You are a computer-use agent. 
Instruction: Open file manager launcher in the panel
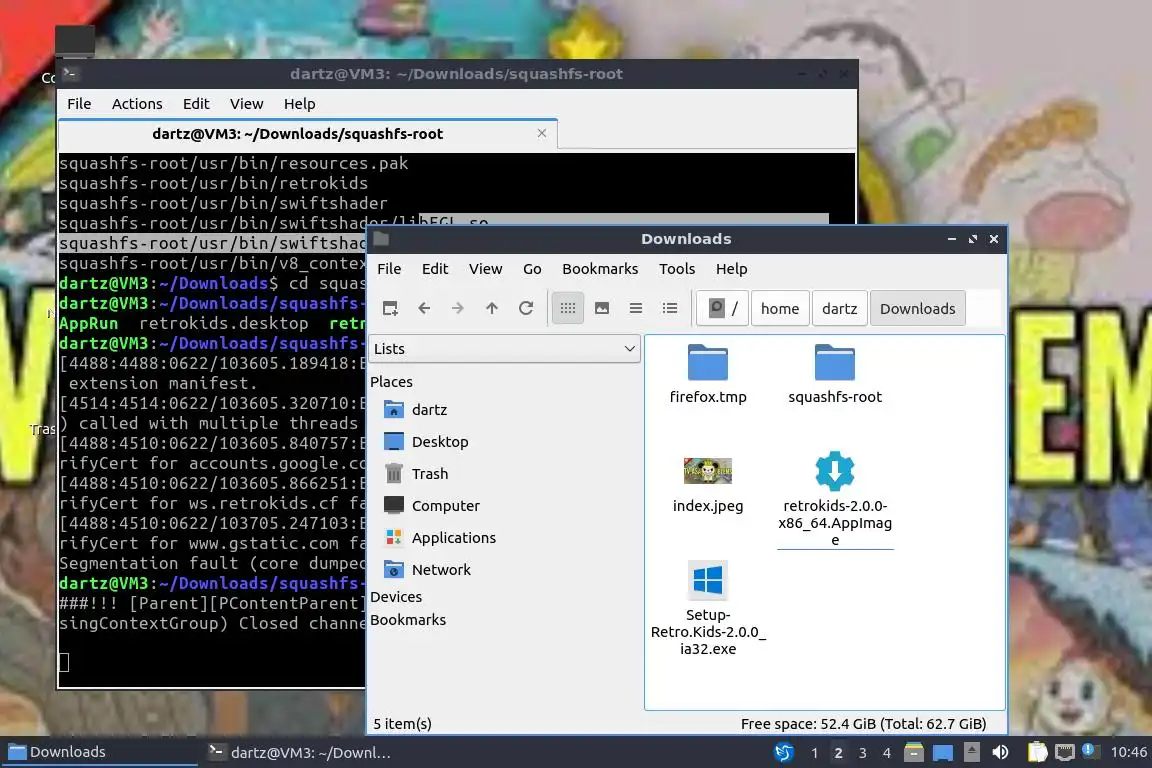point(914,753)
